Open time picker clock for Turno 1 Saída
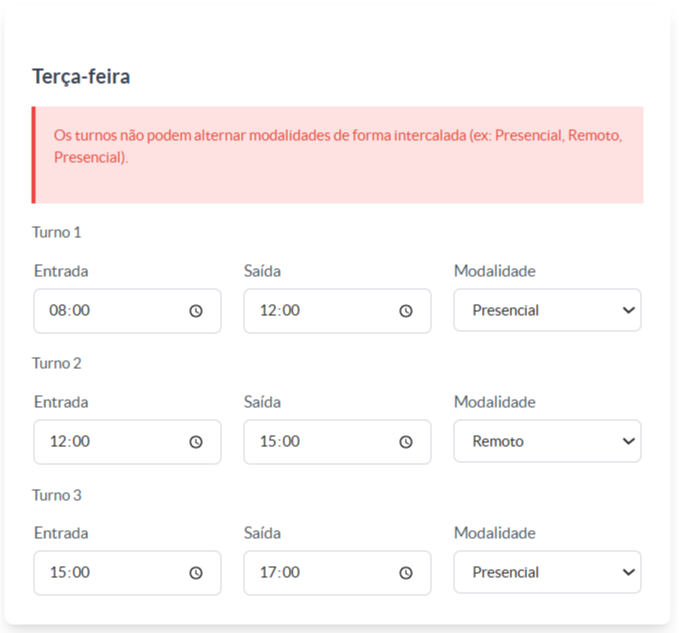 coord(406,311)
